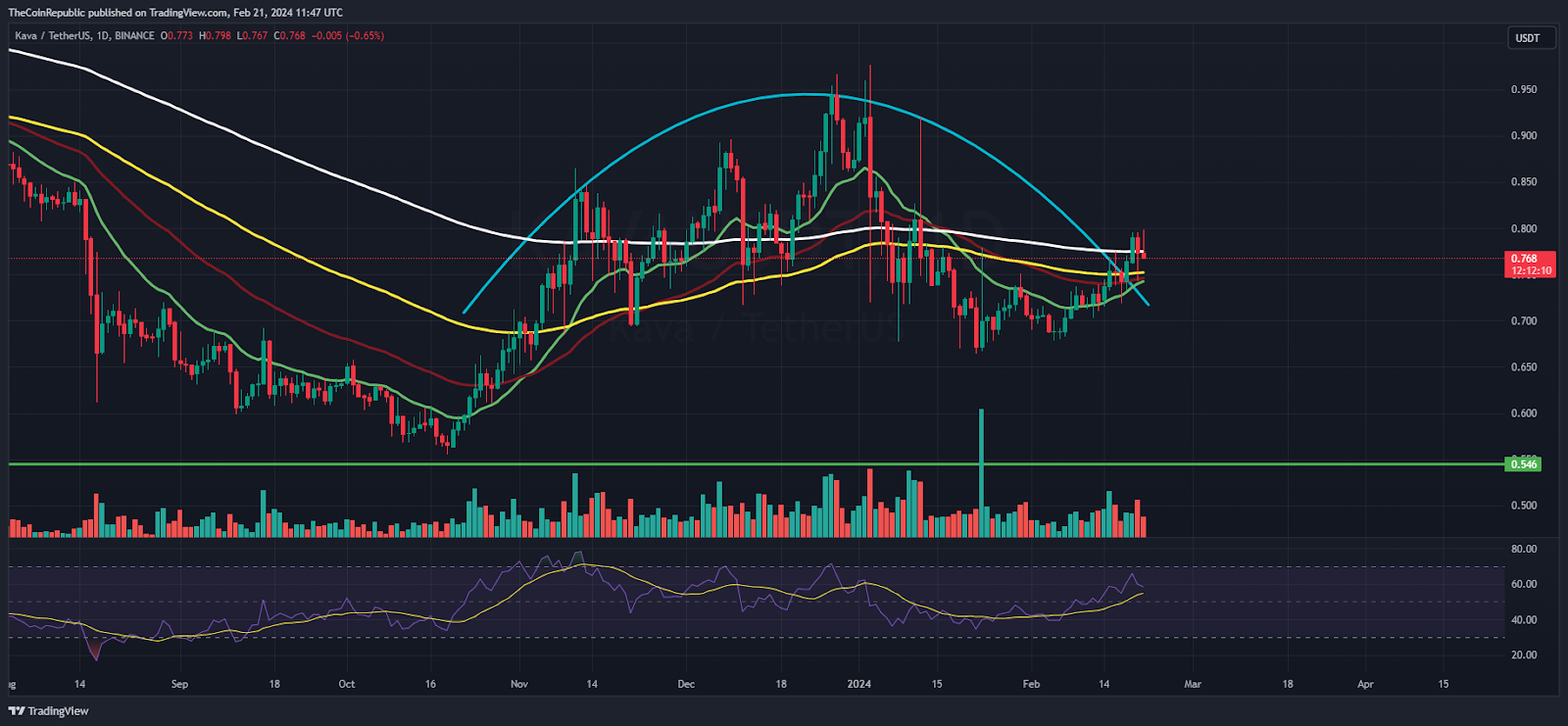
Task: Click the RSI 20.00 scale label
Action: pos(1524,654)
